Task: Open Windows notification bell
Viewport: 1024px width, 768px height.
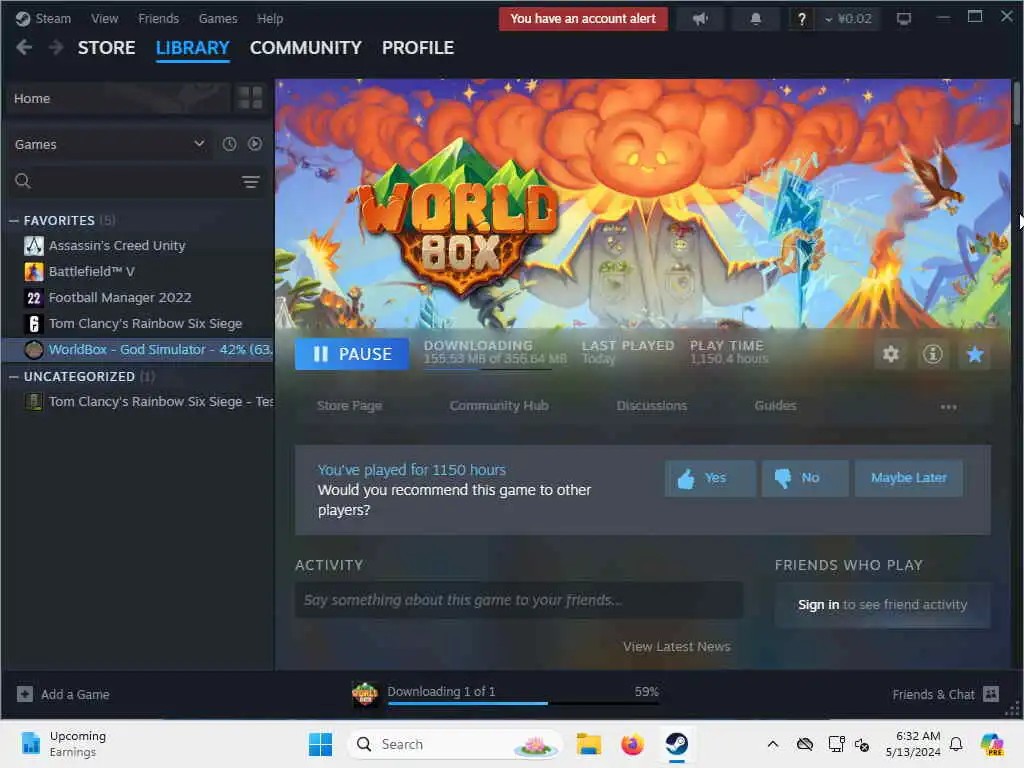Action: (956, 744)
